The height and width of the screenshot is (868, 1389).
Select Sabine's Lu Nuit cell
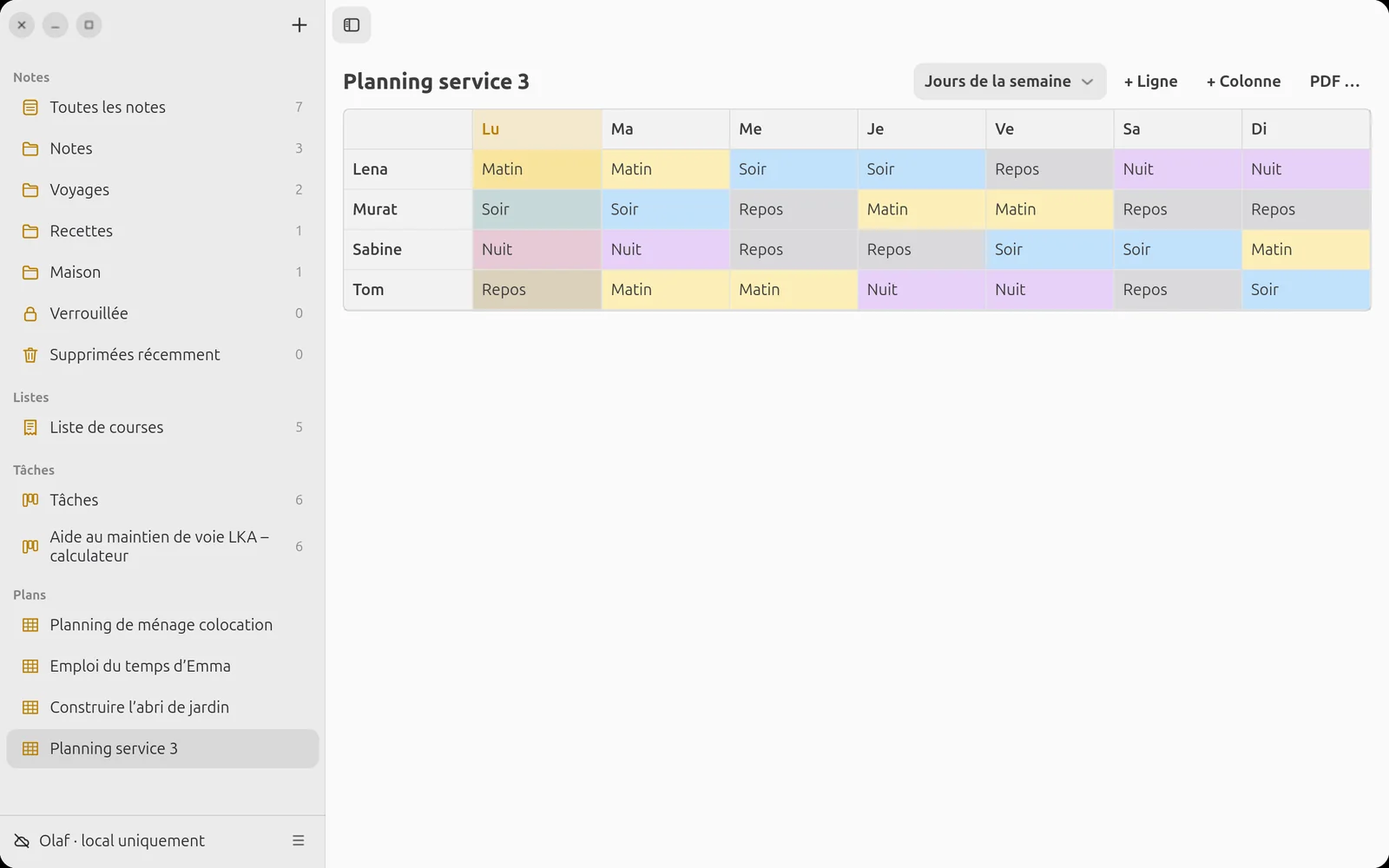(x=537, y=249)
